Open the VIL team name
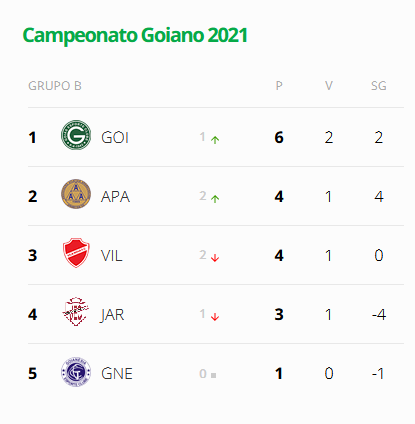Viewport: 415px width, 424px height. [112, 256]
